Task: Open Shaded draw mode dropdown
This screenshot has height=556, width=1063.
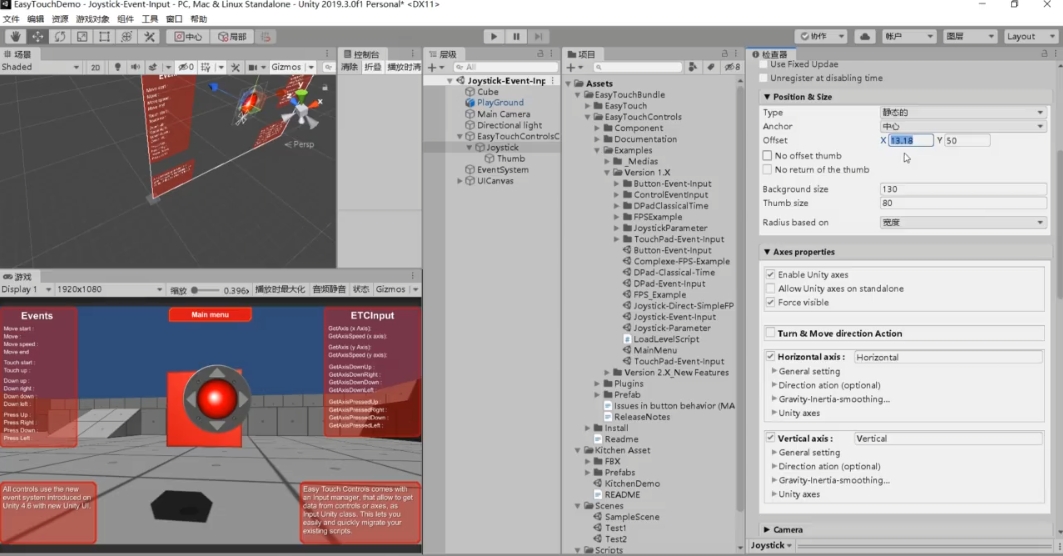Action: coord(41,67)
